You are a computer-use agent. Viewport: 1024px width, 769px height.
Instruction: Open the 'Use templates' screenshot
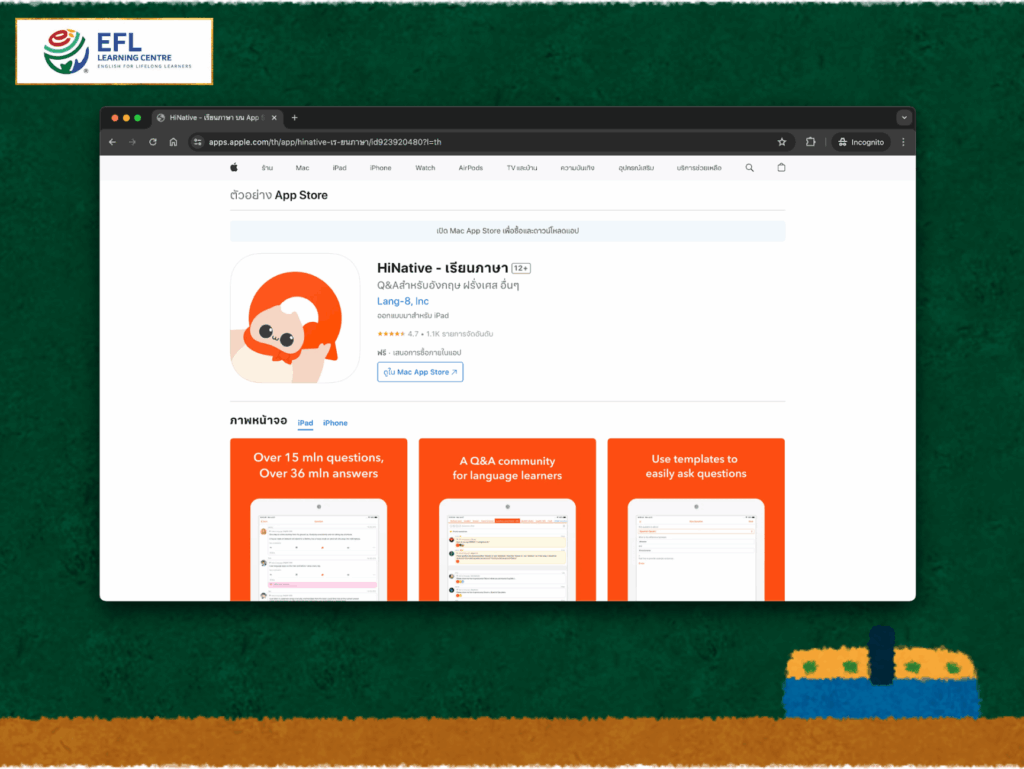click(x=696, y=520)
